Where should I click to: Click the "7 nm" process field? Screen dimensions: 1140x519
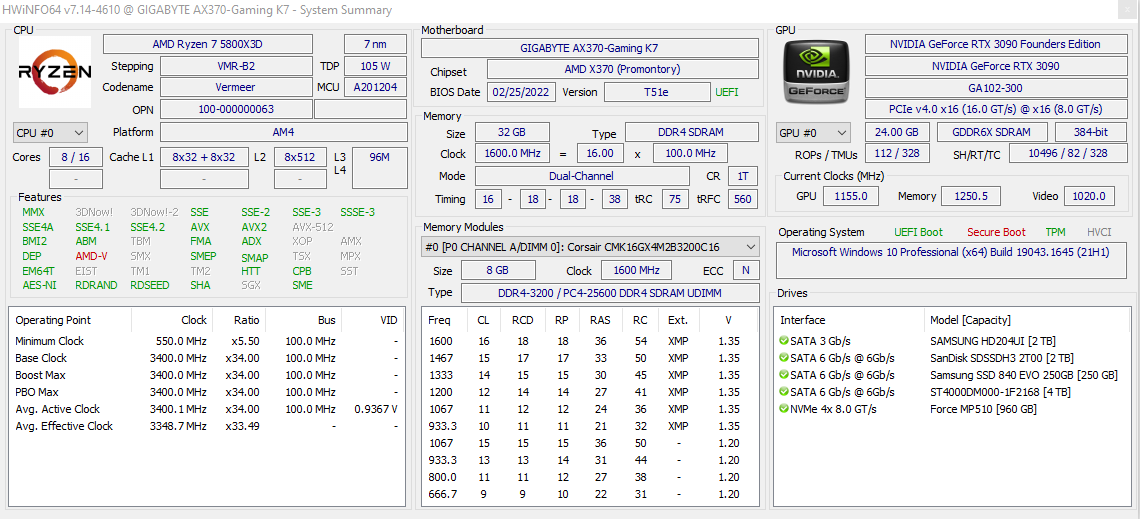coord(375,44)
